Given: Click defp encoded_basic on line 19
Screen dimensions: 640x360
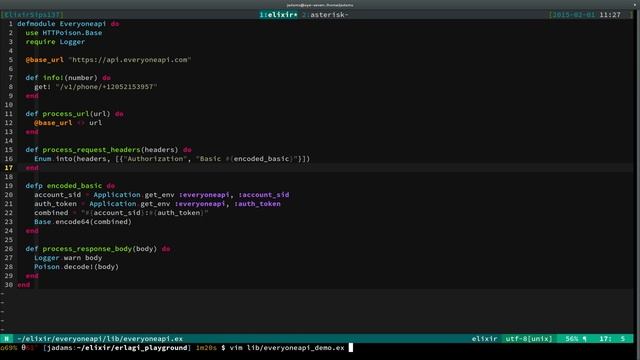Looking at the screenshot, I should tap(64, 186).
